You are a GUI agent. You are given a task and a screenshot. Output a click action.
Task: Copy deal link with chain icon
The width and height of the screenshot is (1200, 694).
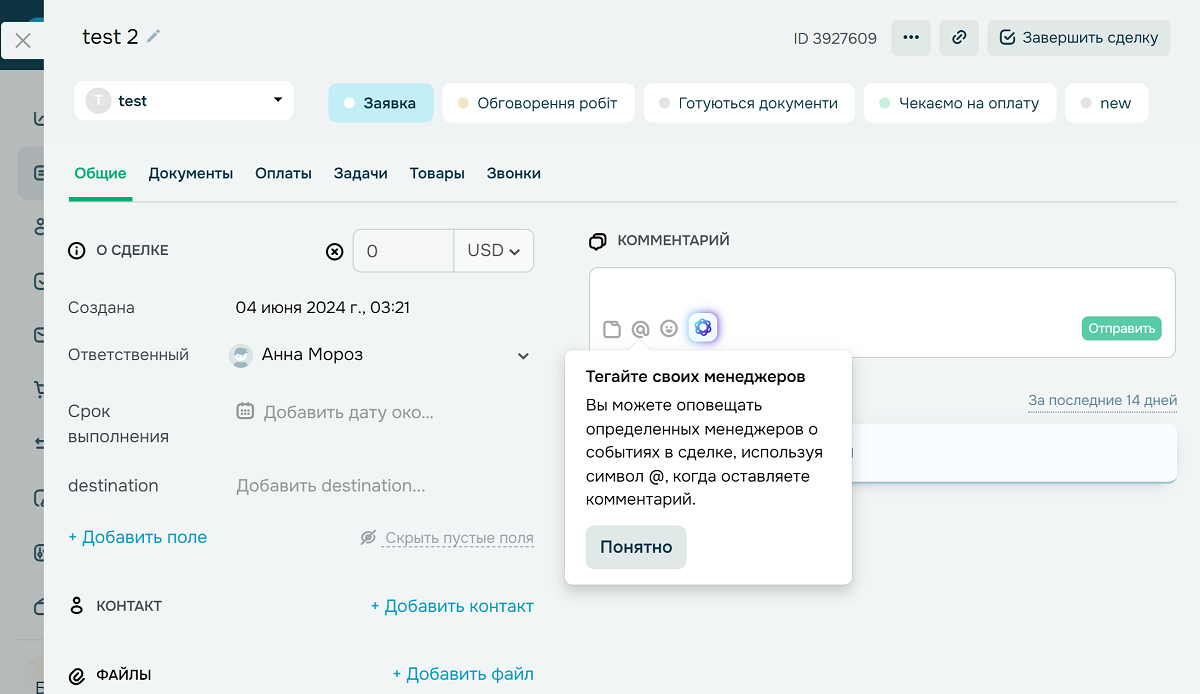[959, 38]
